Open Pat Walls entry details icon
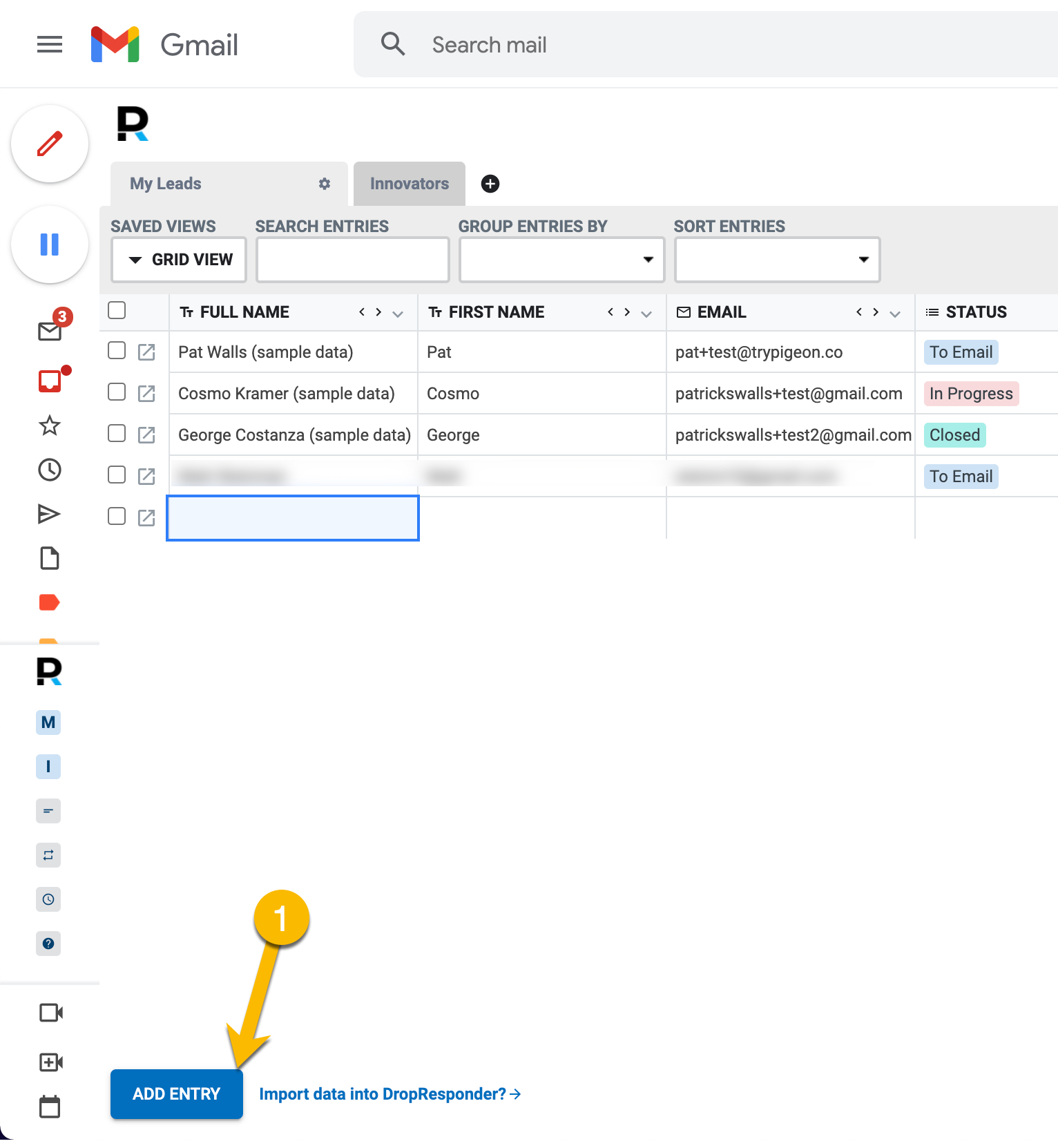 (x=146, y=352)
